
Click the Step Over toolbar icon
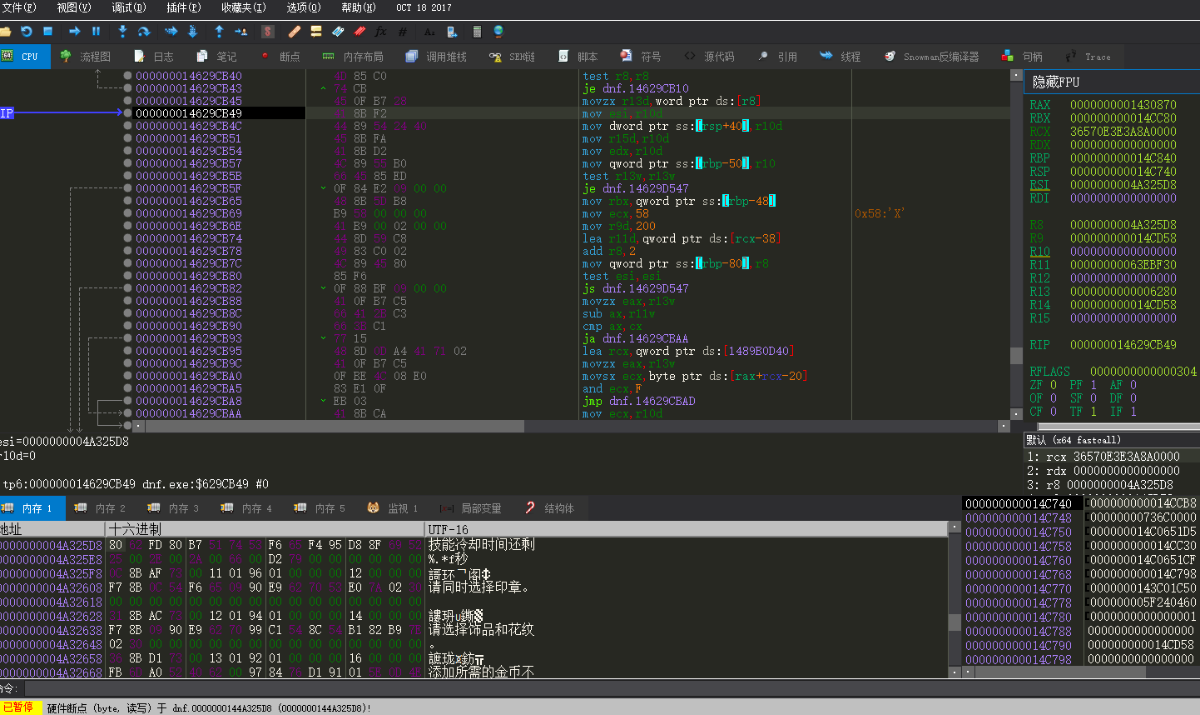click(x=144, y=31)
